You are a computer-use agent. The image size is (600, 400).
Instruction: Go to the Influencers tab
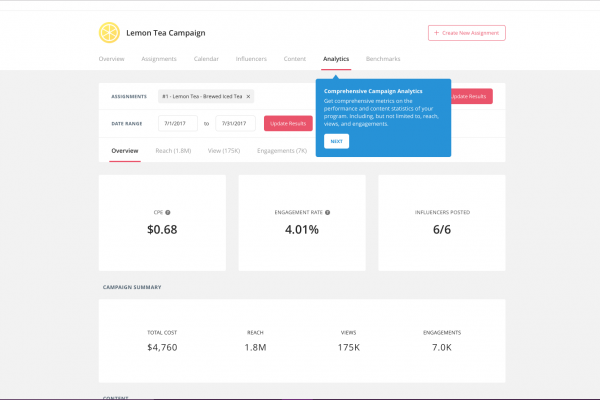coord(251,59)
